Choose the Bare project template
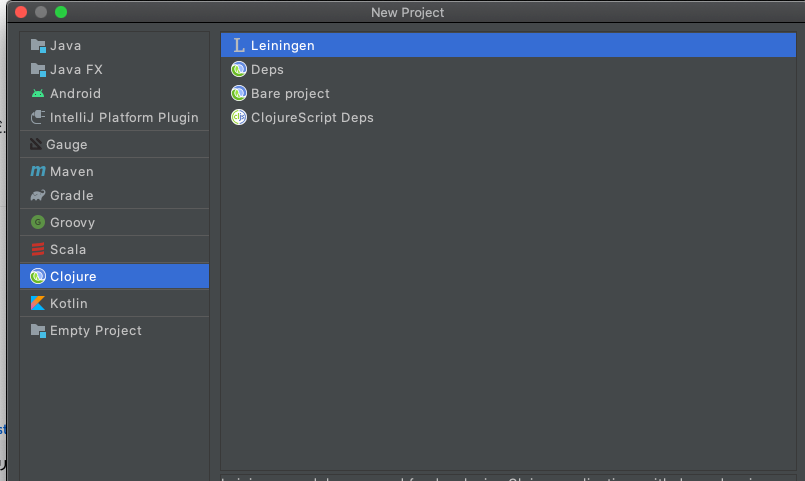The image size is (805, 481). point(290,93)
